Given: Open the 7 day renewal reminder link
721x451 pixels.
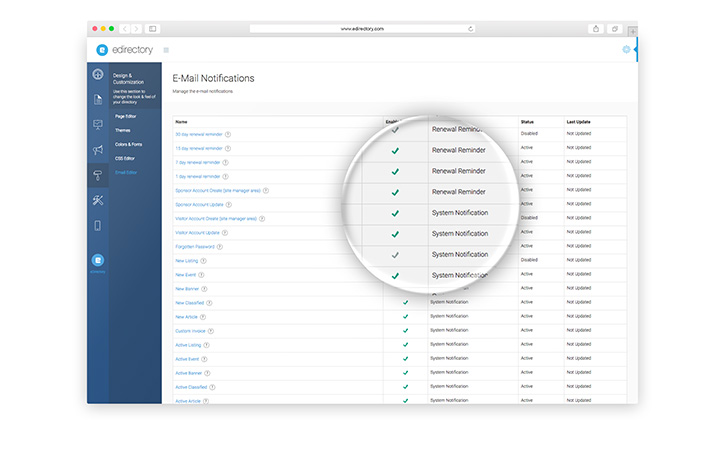Looking at the screenshot, I should 198,162.
